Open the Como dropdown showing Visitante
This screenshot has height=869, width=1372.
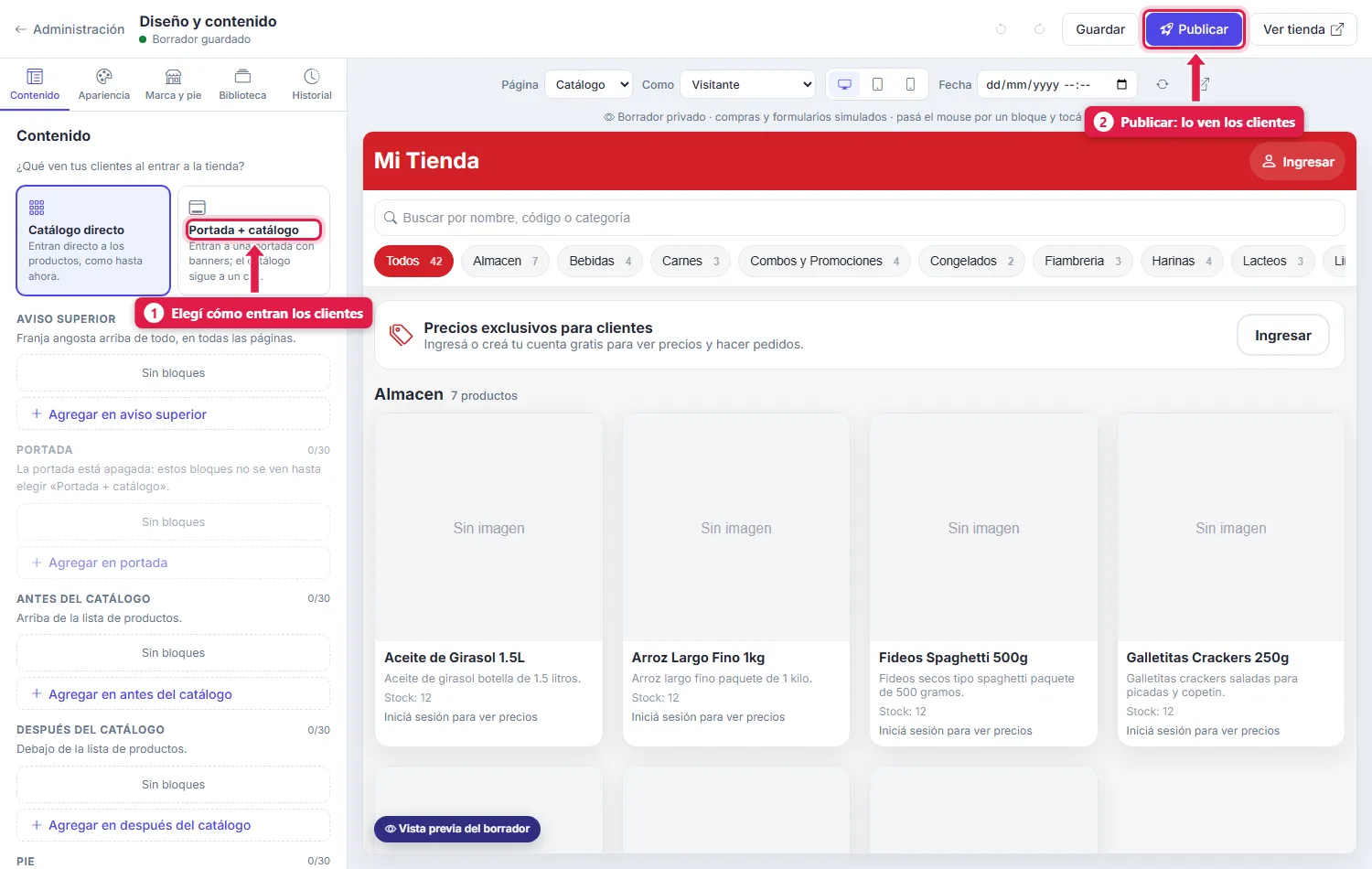(747, 84)
